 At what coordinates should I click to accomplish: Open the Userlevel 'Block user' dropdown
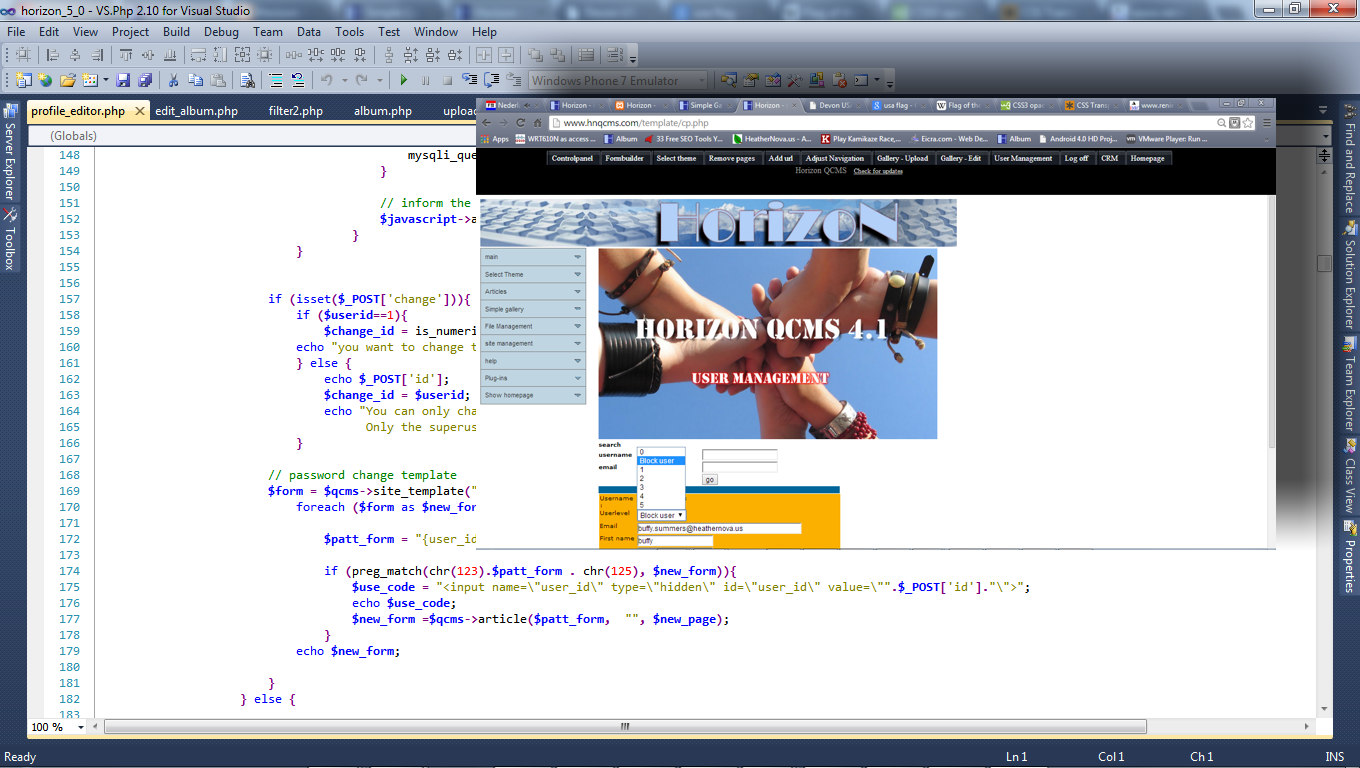(661, 515)
